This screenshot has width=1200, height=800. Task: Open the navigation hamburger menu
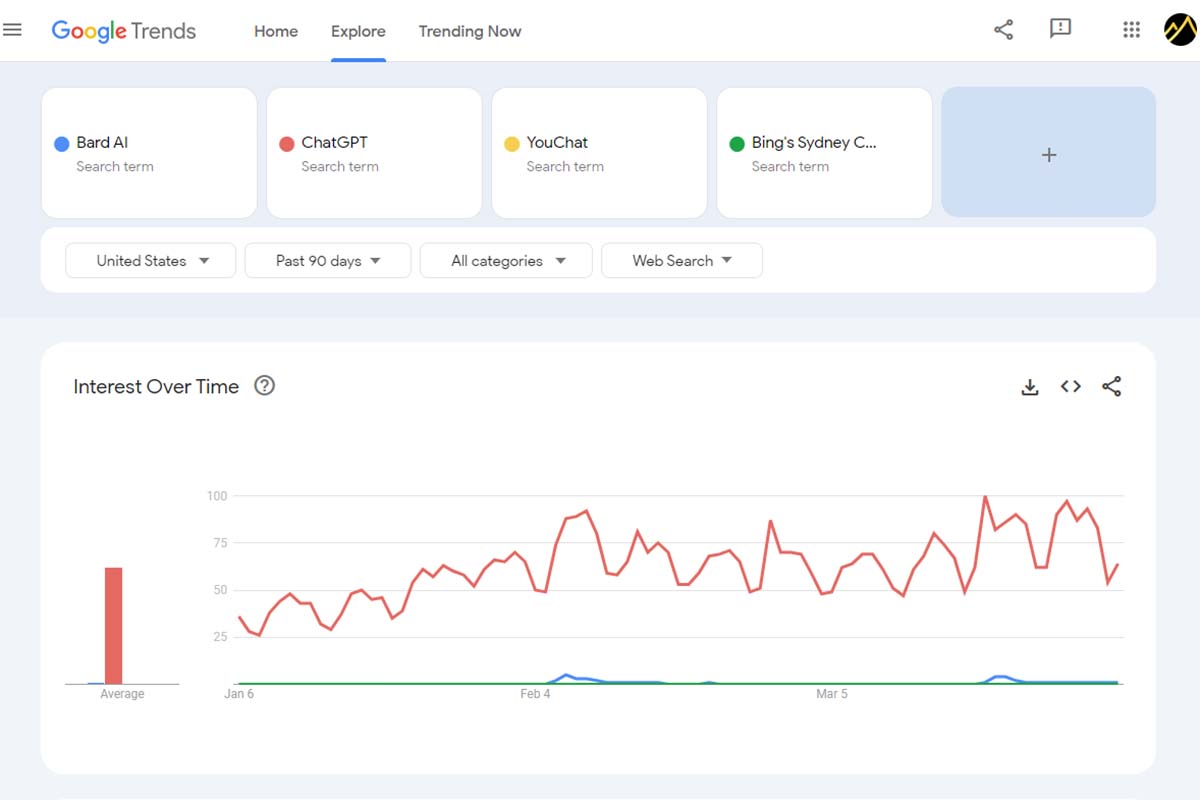(13, 29)
